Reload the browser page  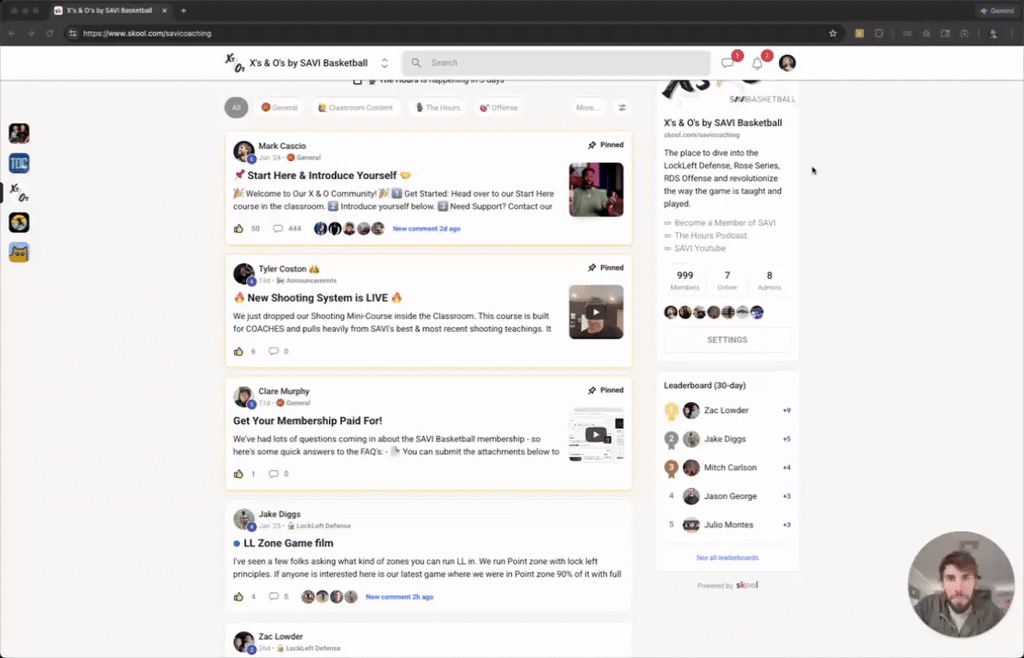coord(50,33)
